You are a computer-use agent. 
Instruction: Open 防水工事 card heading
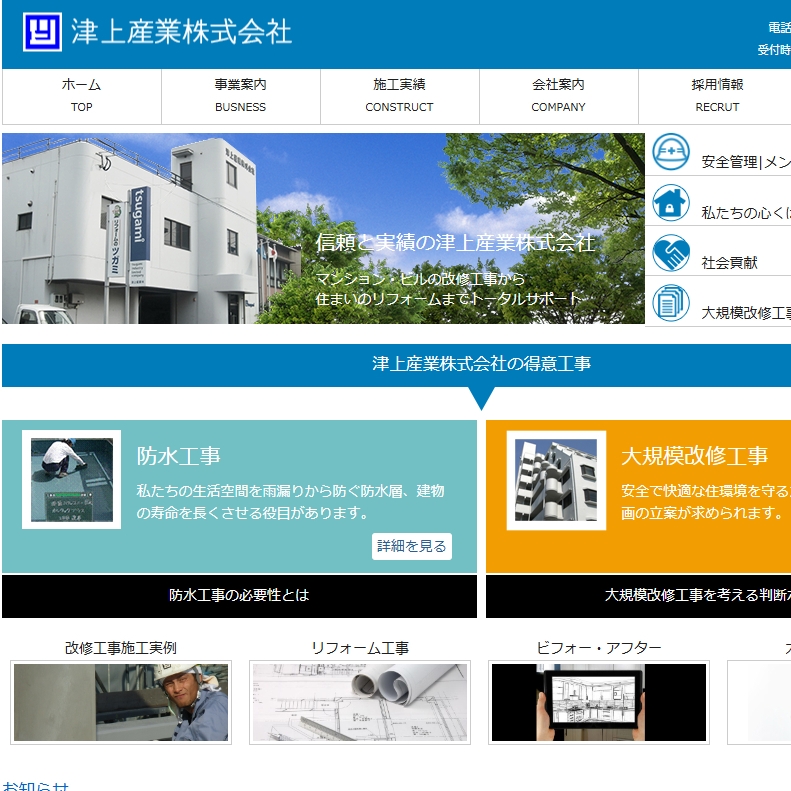179,456
